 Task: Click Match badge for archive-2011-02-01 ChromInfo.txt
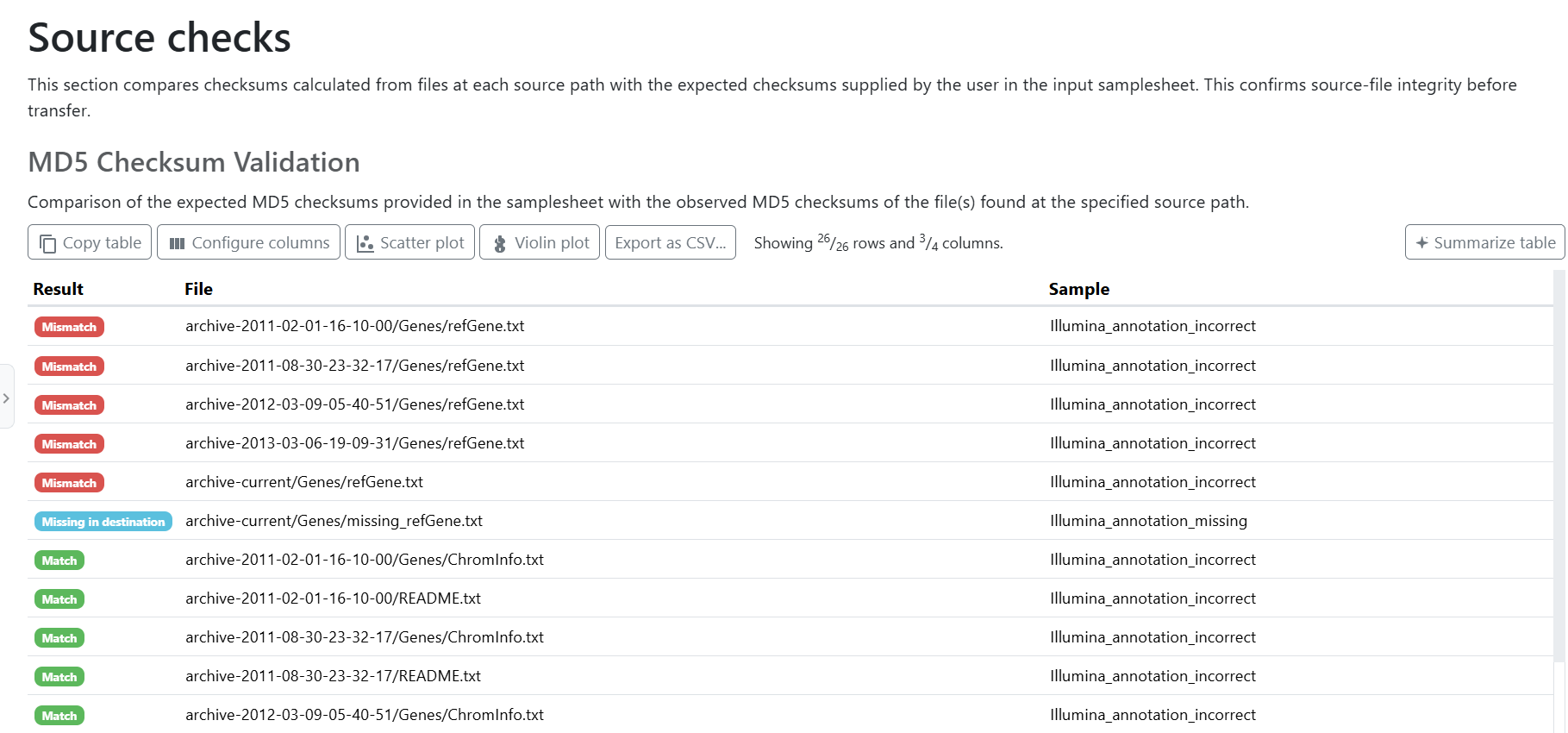(x=59, y=561)
